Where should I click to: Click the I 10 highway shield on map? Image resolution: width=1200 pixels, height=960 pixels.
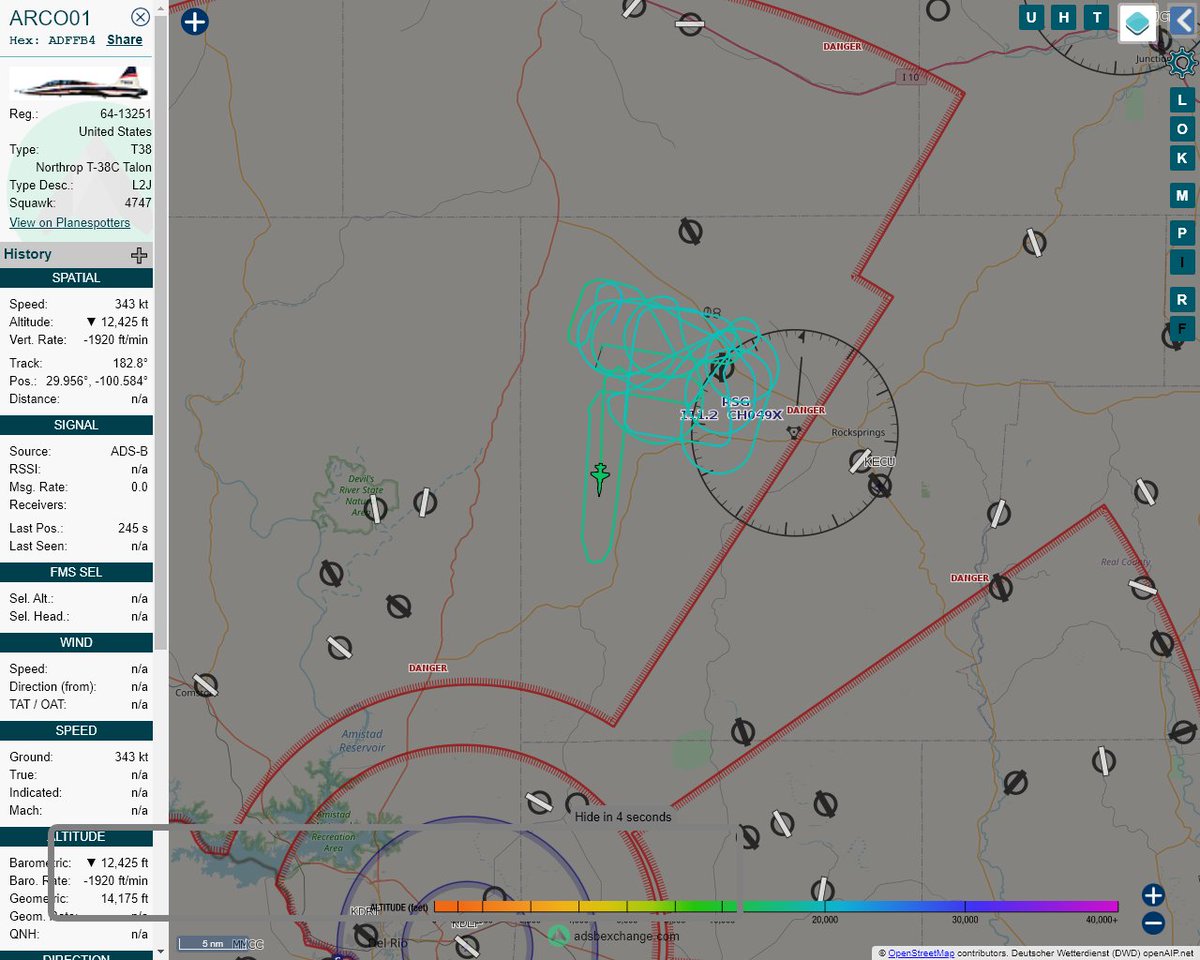point(909,77)
